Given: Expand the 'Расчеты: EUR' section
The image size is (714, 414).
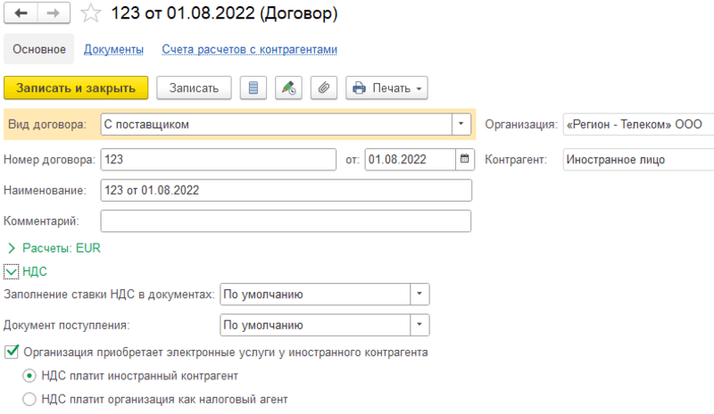Looking at the screenshot, I should (12, 248).
